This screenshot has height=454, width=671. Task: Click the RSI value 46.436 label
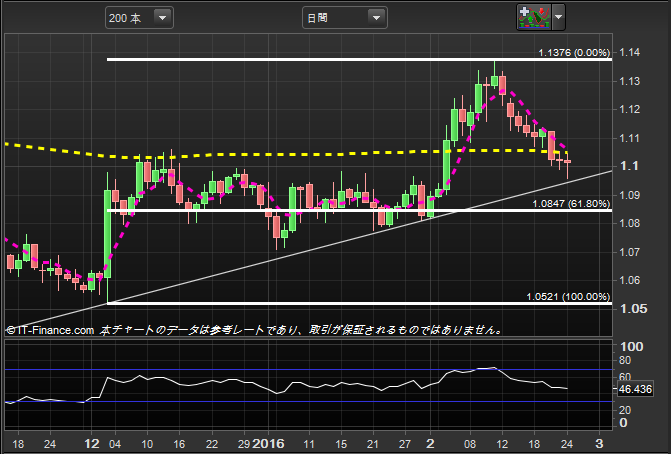tap(635, 389)
